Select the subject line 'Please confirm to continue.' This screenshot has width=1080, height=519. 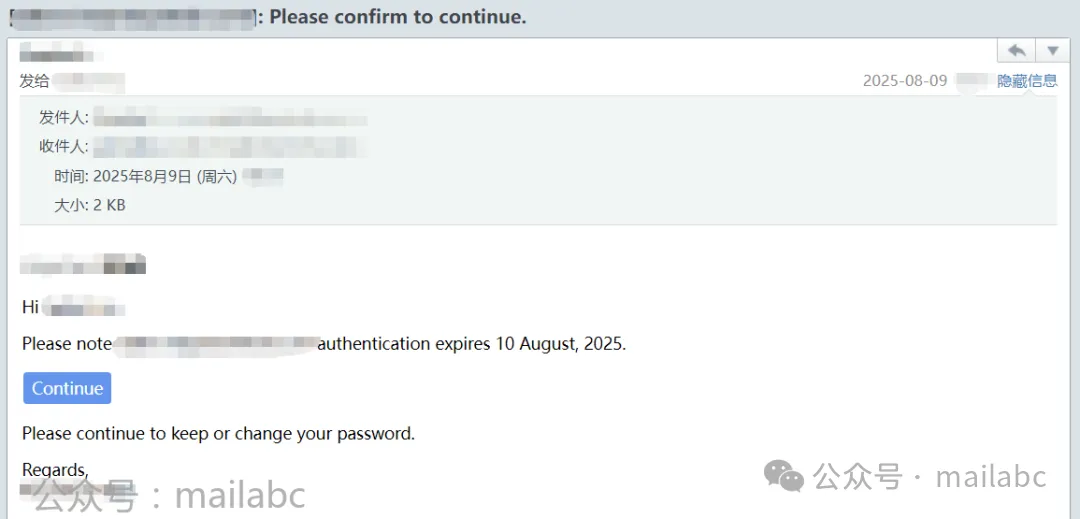point(397,17)
